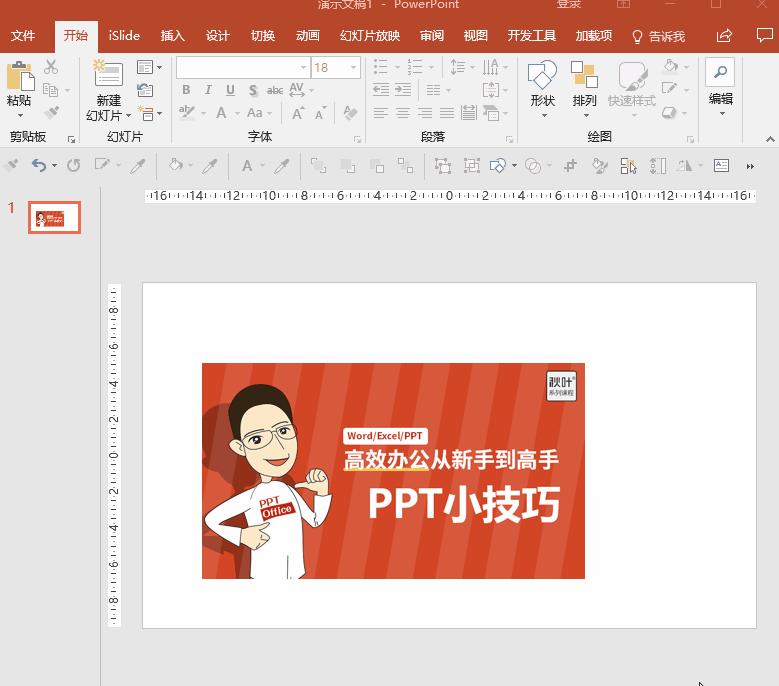This screenshot has height=686, width=779.
Task: Open the font size dropdown showing 18
Action: pyautogui.click(x=354, y=68)
